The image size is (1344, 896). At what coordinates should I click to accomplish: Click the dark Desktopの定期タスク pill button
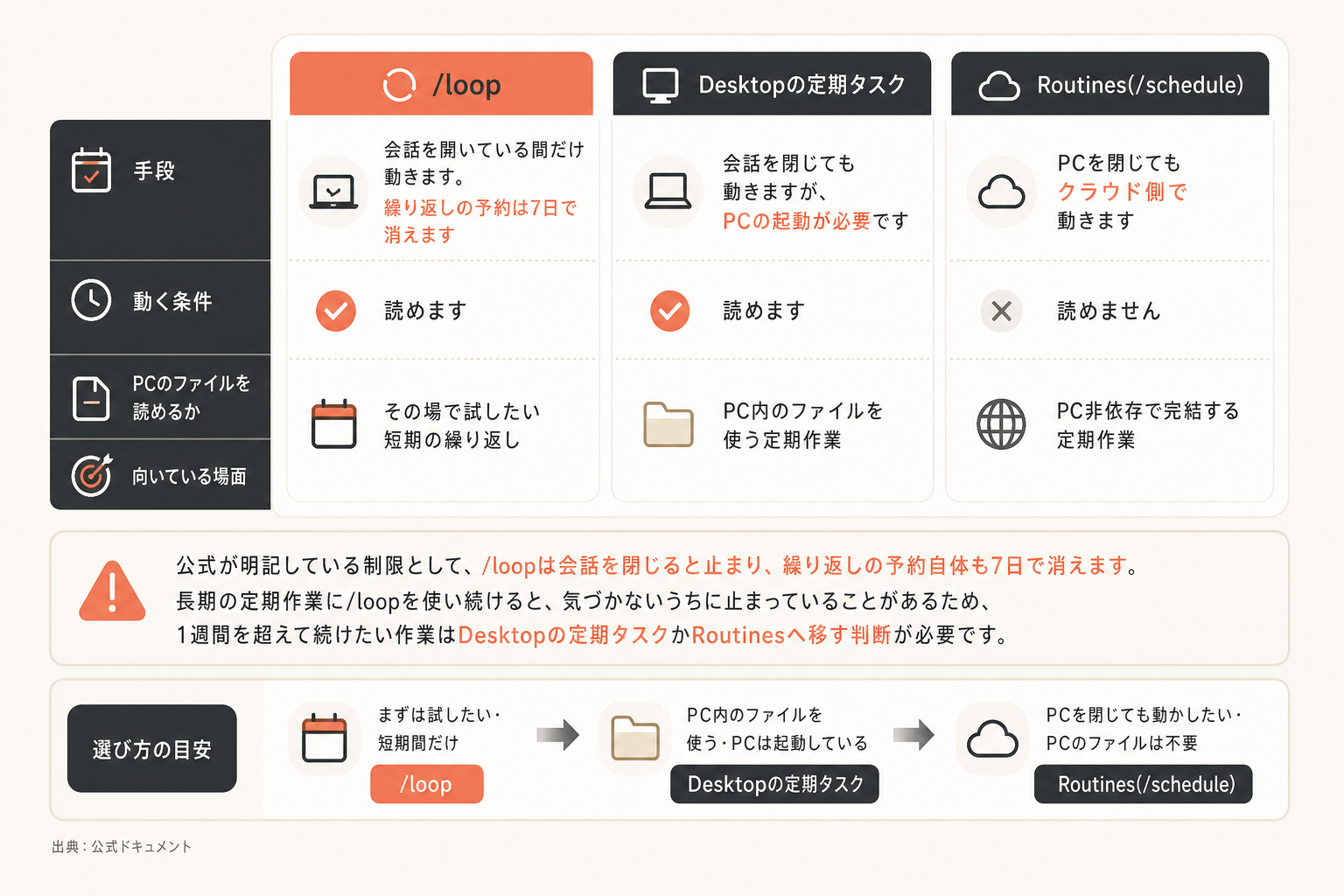tap(775, 784)
